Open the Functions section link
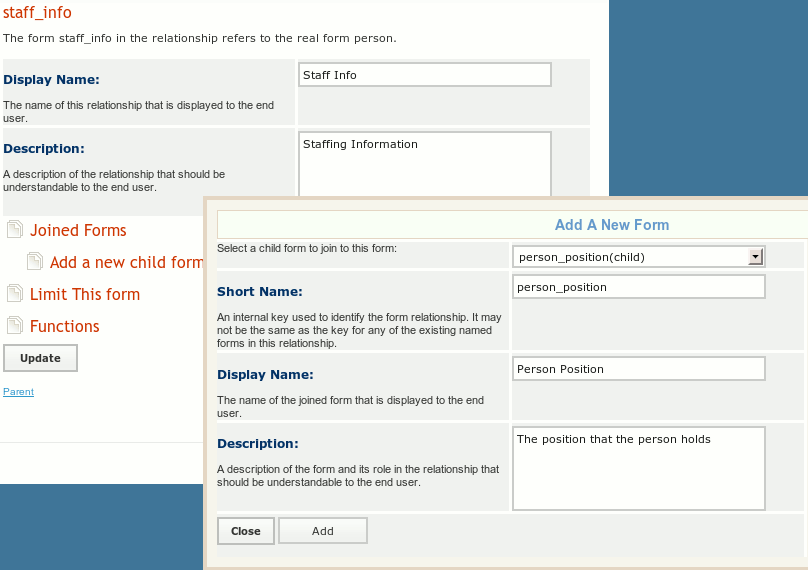 tap(64, 326)
